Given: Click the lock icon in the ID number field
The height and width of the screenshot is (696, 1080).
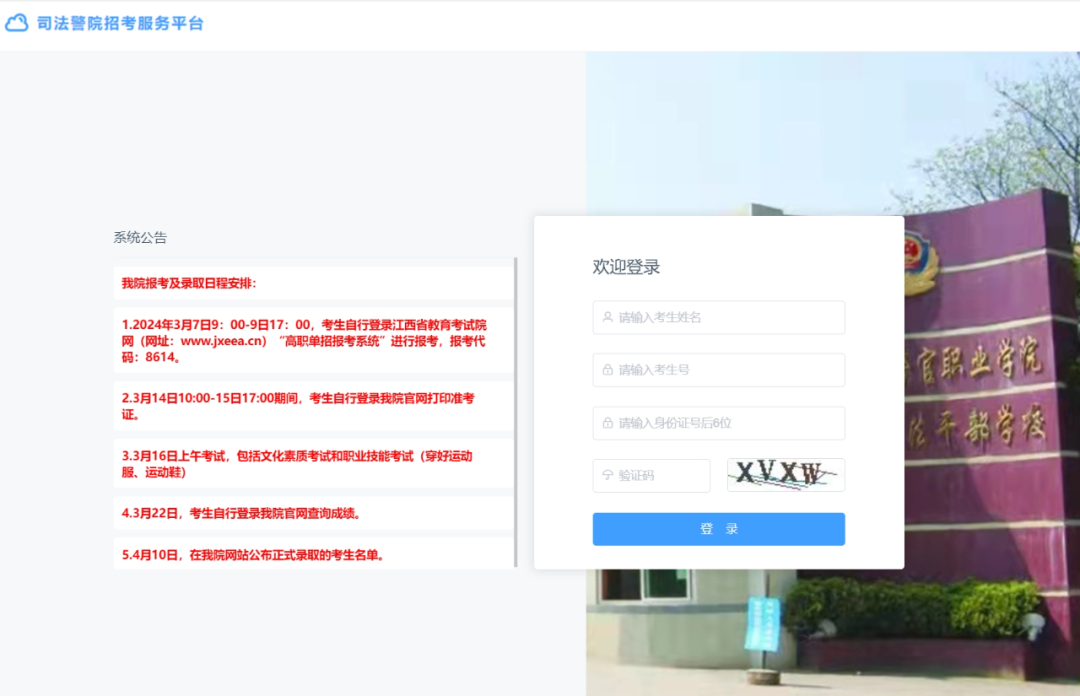Looking at the screenshot, I should pos(607,423).
